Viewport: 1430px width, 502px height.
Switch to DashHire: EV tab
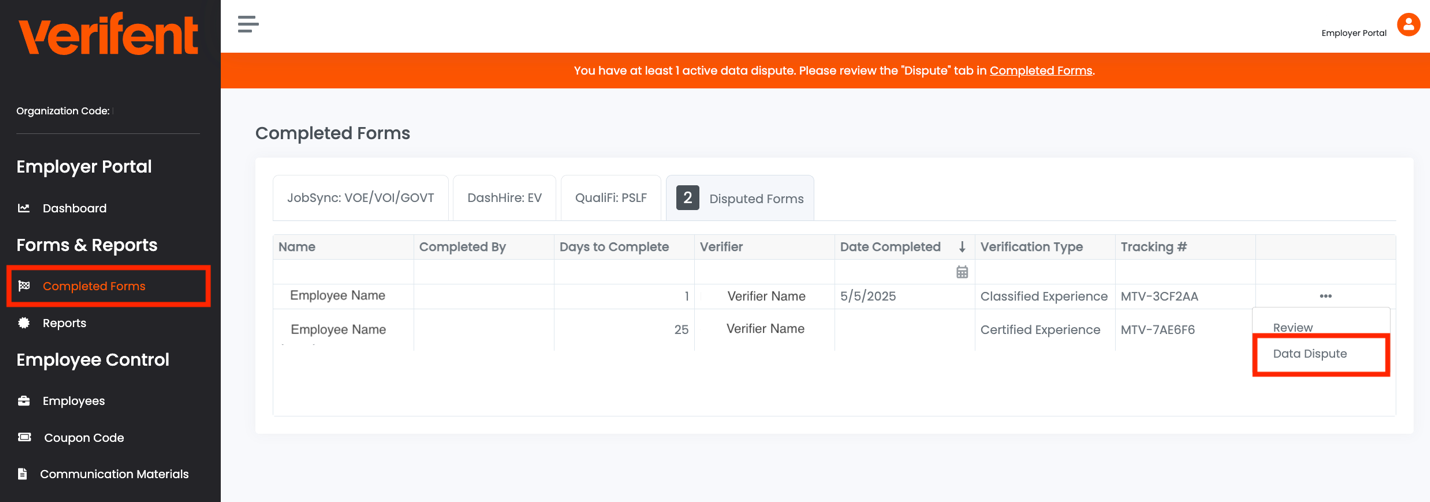tap(505, 198)
